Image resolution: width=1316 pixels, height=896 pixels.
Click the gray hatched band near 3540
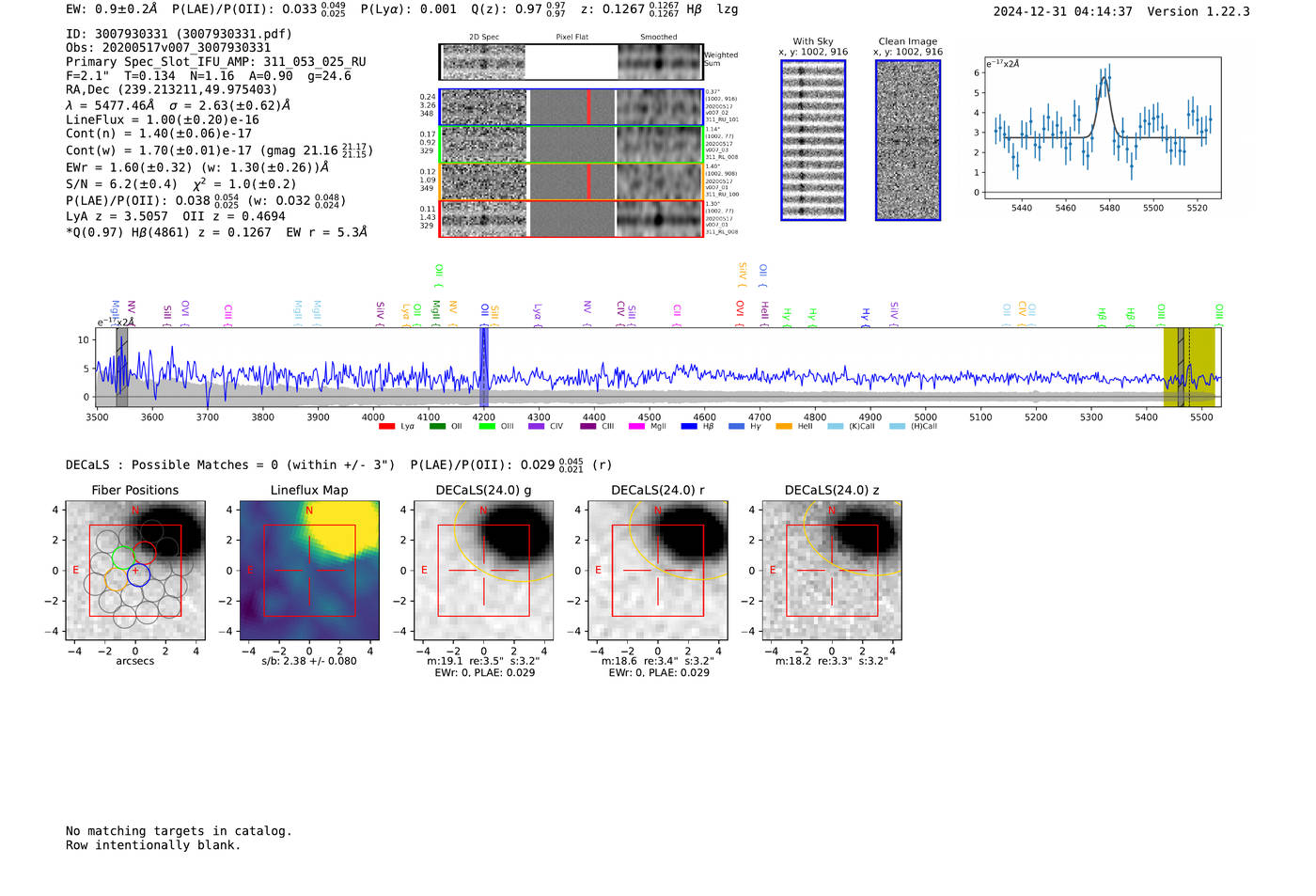(x=121, y=367)
